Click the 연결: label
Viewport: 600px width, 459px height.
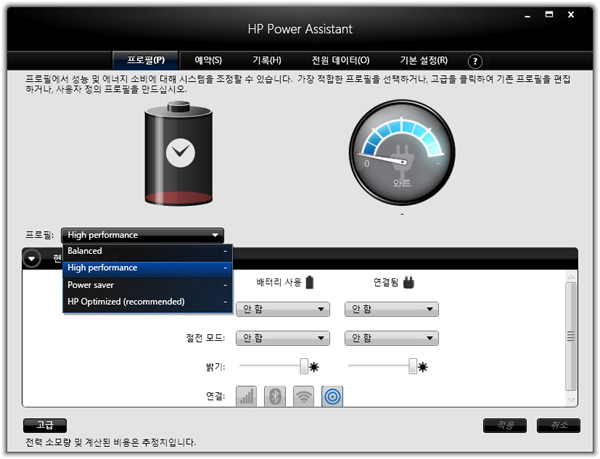[215, 396]
